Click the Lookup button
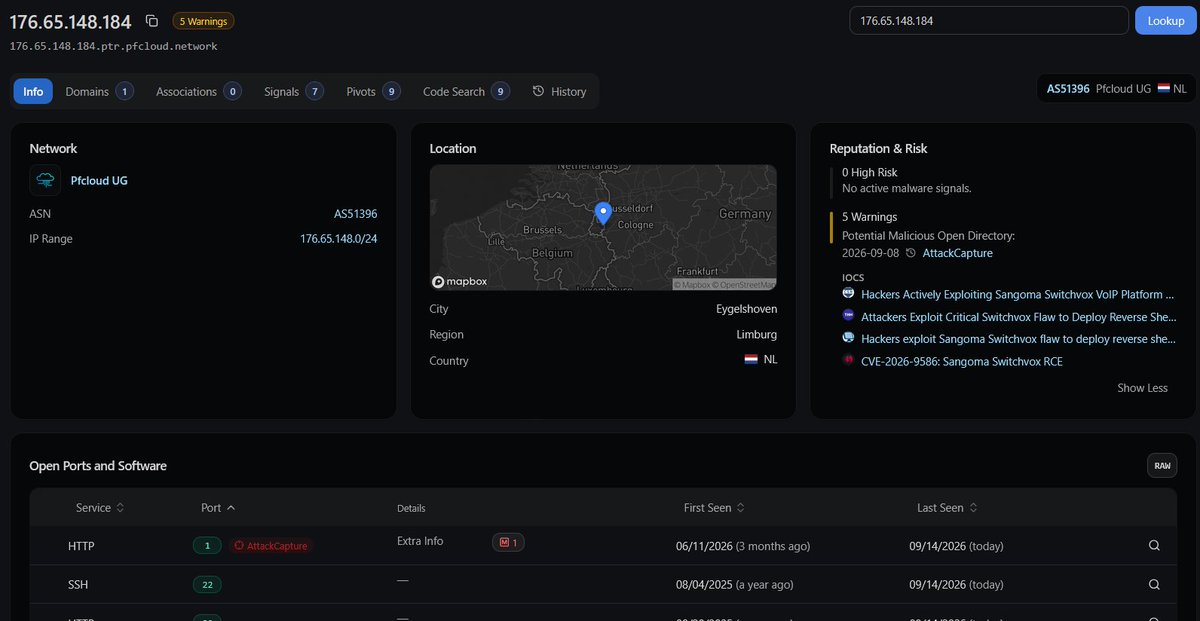1200x621 pixels. point(1165,20)
